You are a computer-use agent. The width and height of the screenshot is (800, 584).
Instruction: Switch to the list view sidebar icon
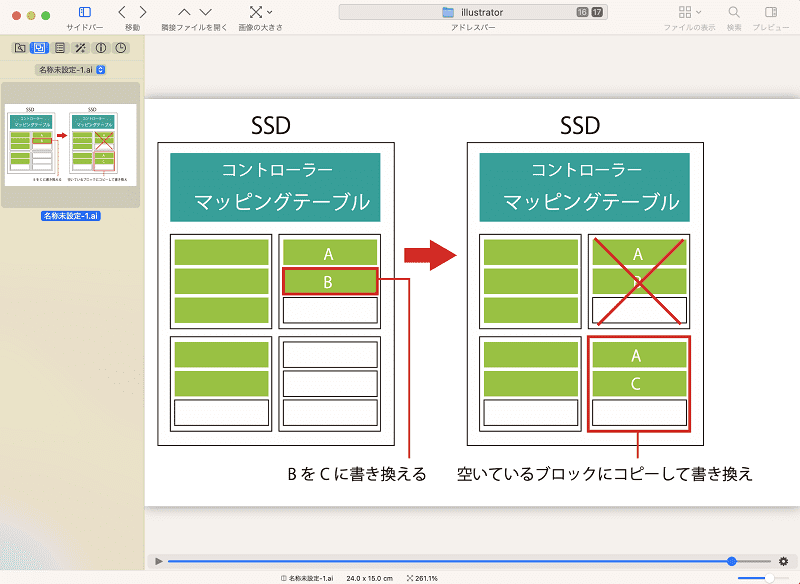[60, 48]
